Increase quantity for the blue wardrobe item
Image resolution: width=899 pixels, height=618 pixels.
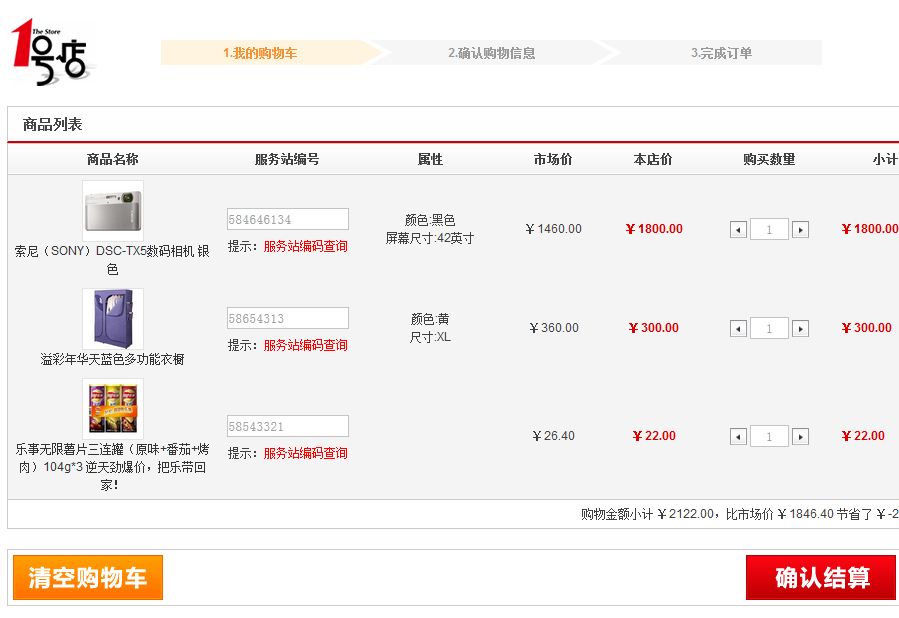click(800, 329)
